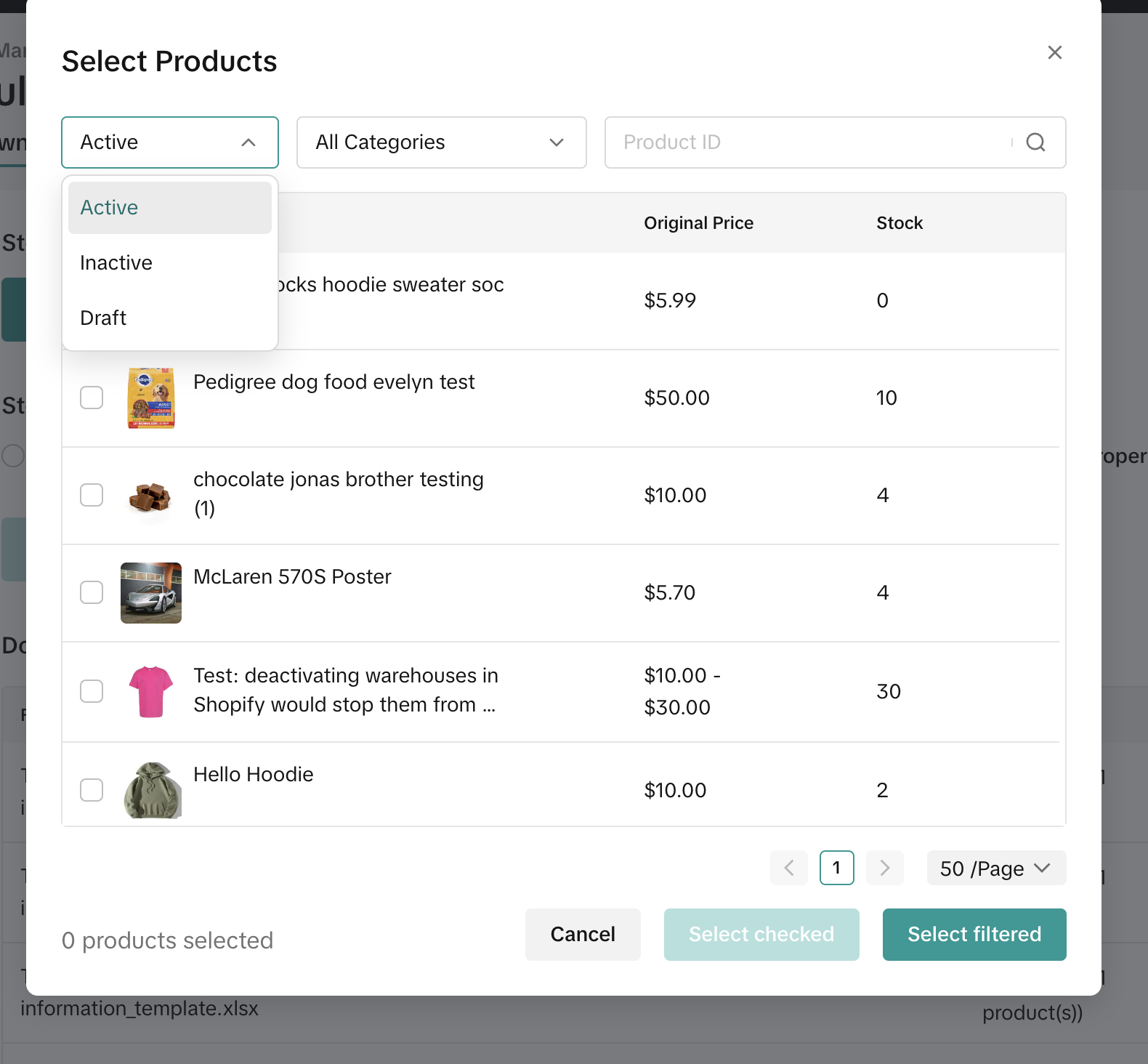Click the search magnifier icon

(x=1035, y=142)
